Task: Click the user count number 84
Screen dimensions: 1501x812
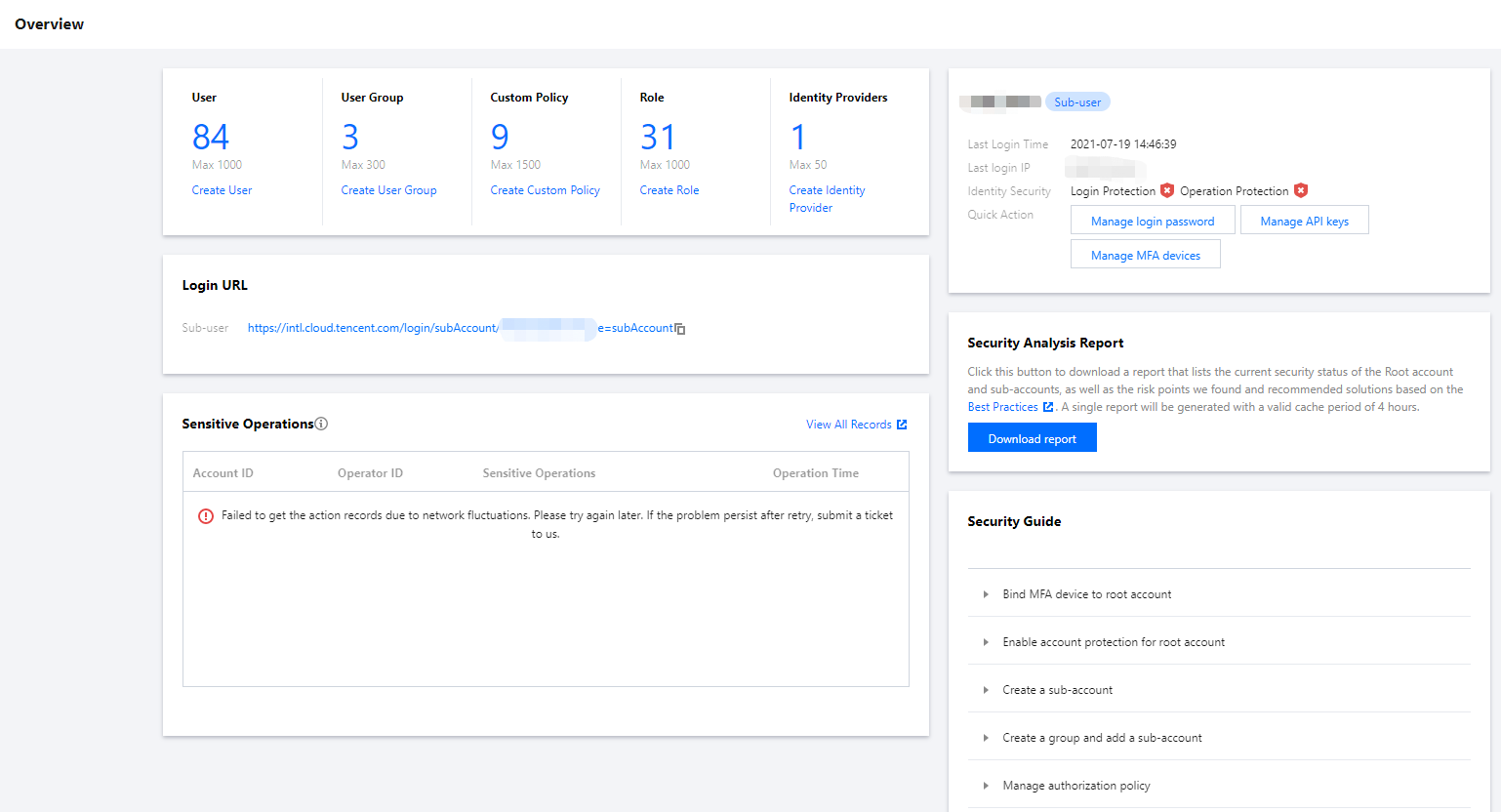Action: click(211, 137)
